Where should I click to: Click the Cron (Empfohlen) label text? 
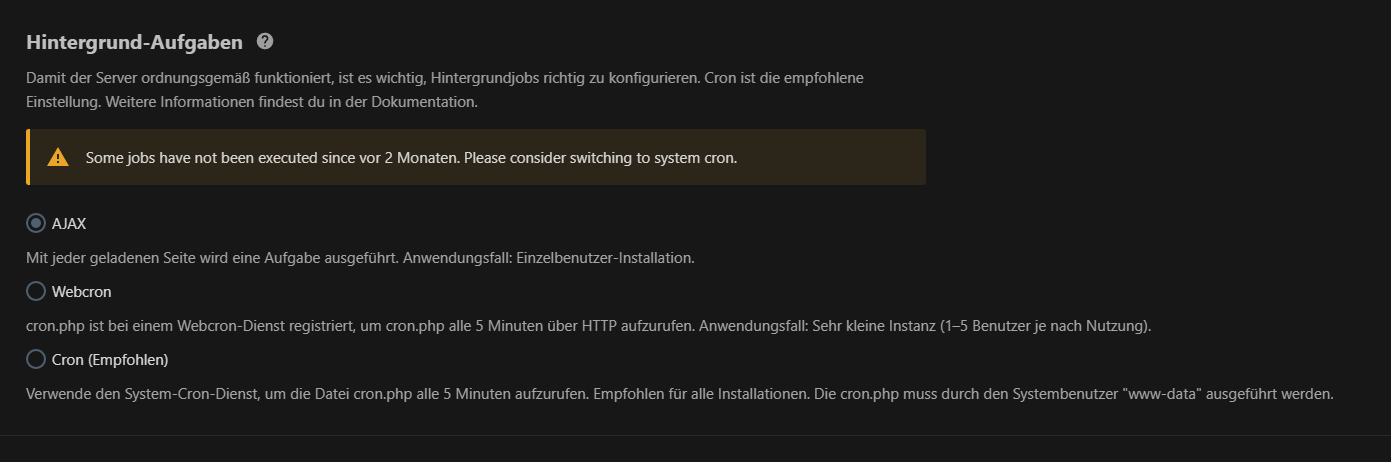pos(110,359)
